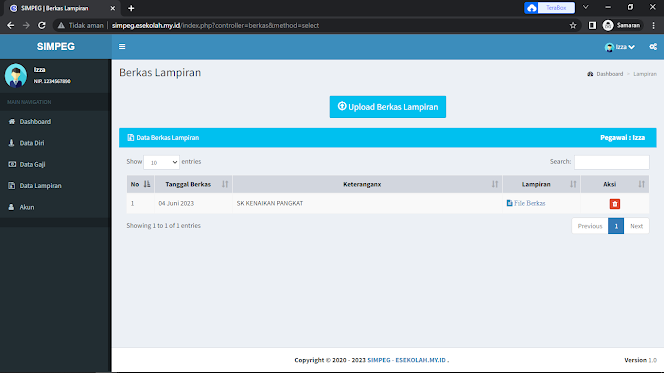The height and width of the screenshot is (373, 664).
Task: Click the Pegawai : Izza label
Action: [622, 138]
